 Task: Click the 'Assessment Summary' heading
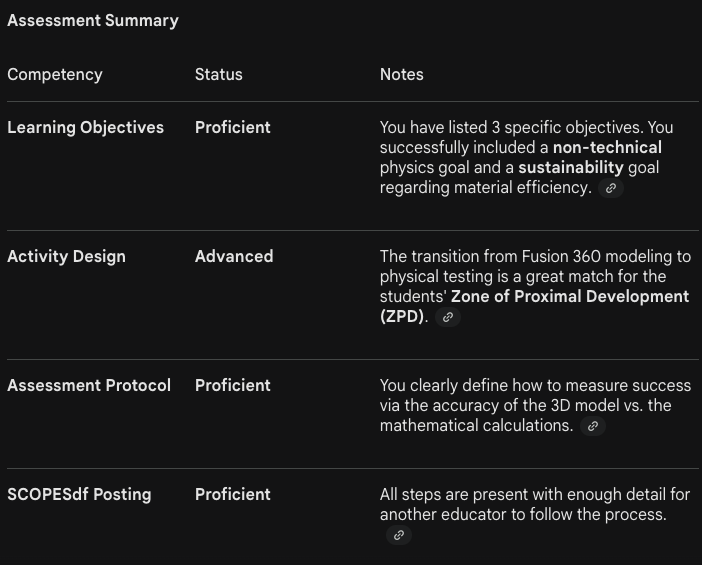93,20
